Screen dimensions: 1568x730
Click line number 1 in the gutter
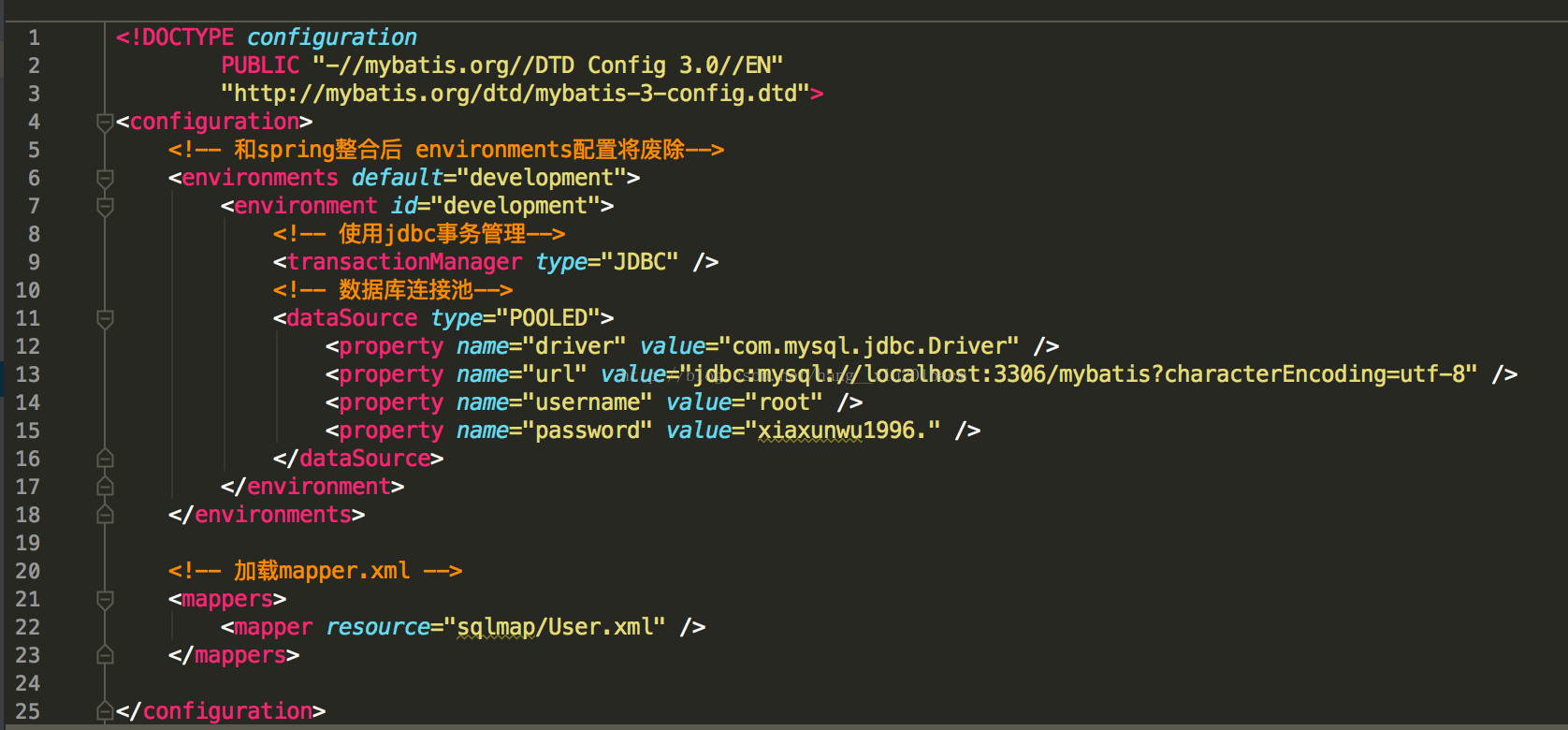(34, 37)
